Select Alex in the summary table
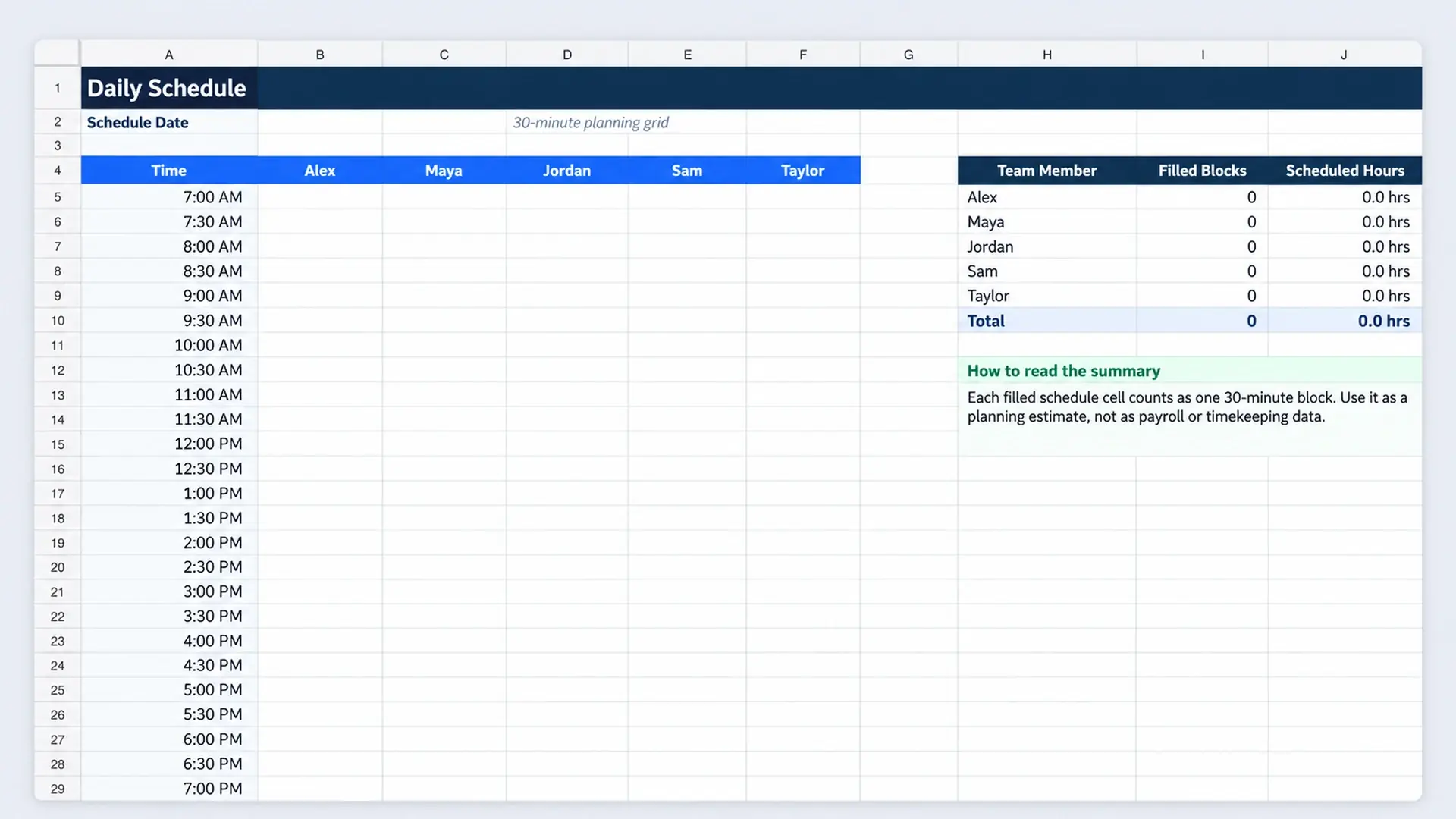Viewport: 1456px width, 819px height. tap(1047, 197)
